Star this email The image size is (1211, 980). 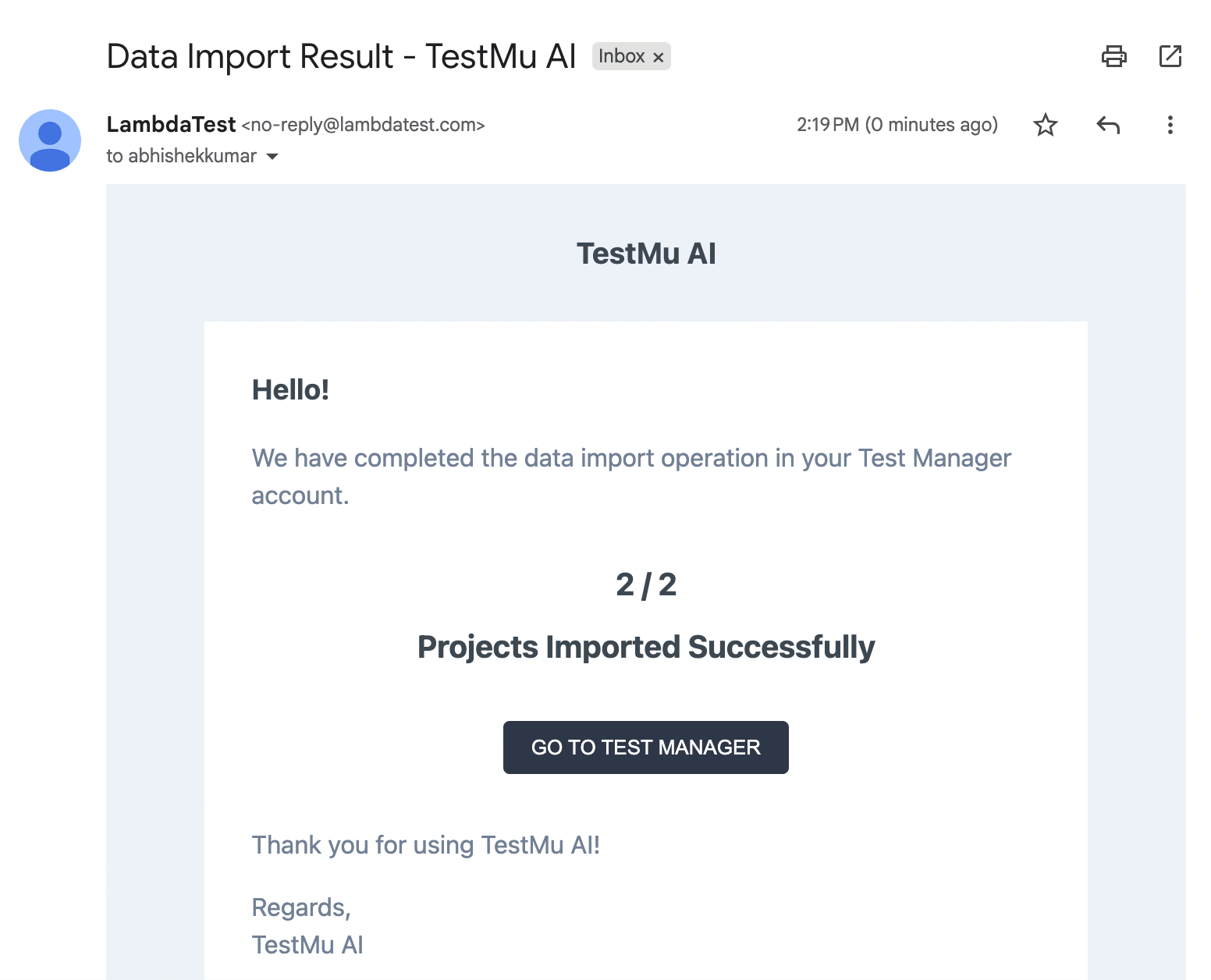(x=1045, y=125)
